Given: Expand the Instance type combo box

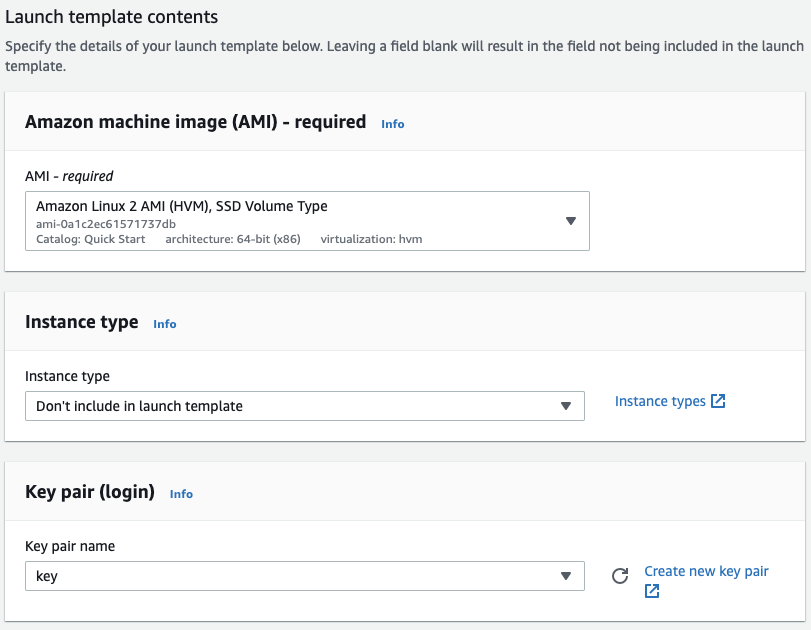Looking at the screenshot, I should coord(305,406).
